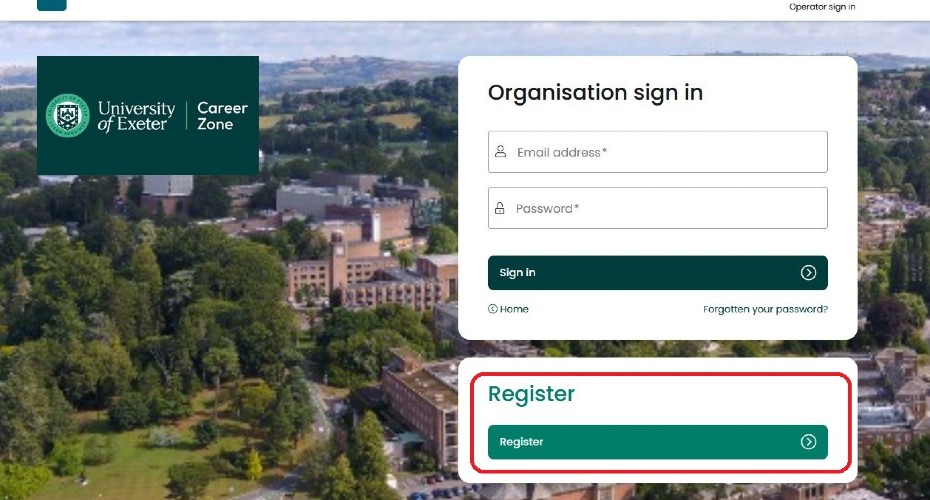This screenshot has height=500, width=930.
Task: Click the University of Exeter wordmark text
Action: click(x=136, y=116)
